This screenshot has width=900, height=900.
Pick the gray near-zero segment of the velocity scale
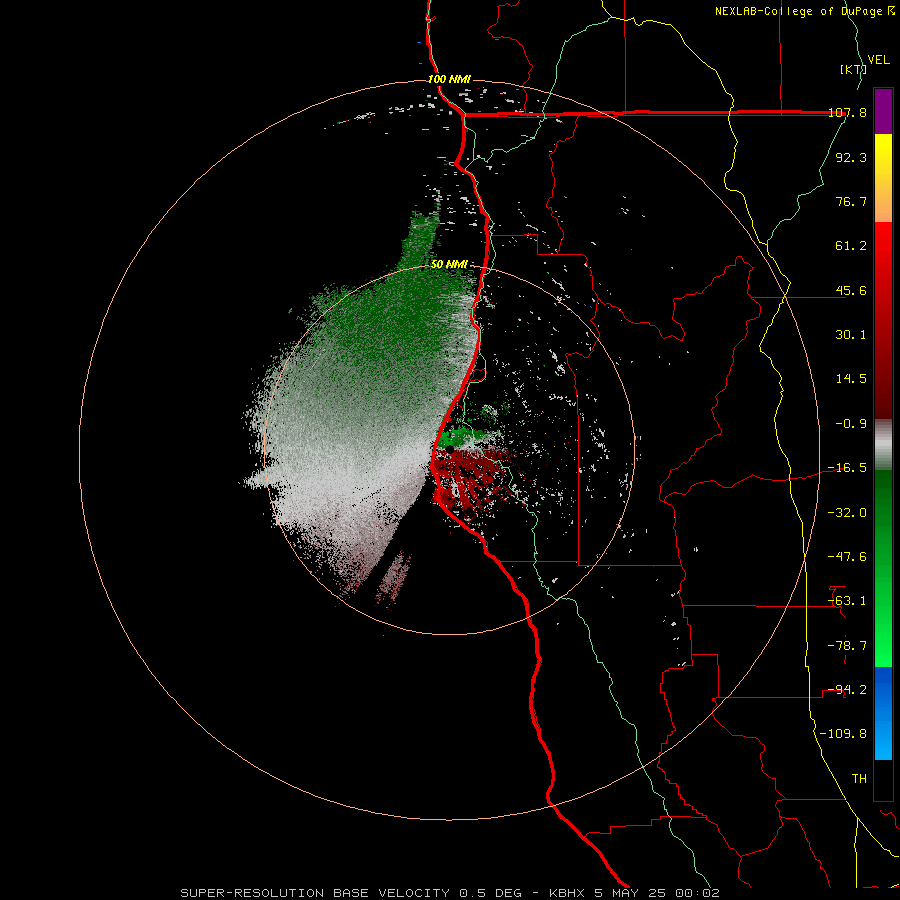click(x=883, y=445)
